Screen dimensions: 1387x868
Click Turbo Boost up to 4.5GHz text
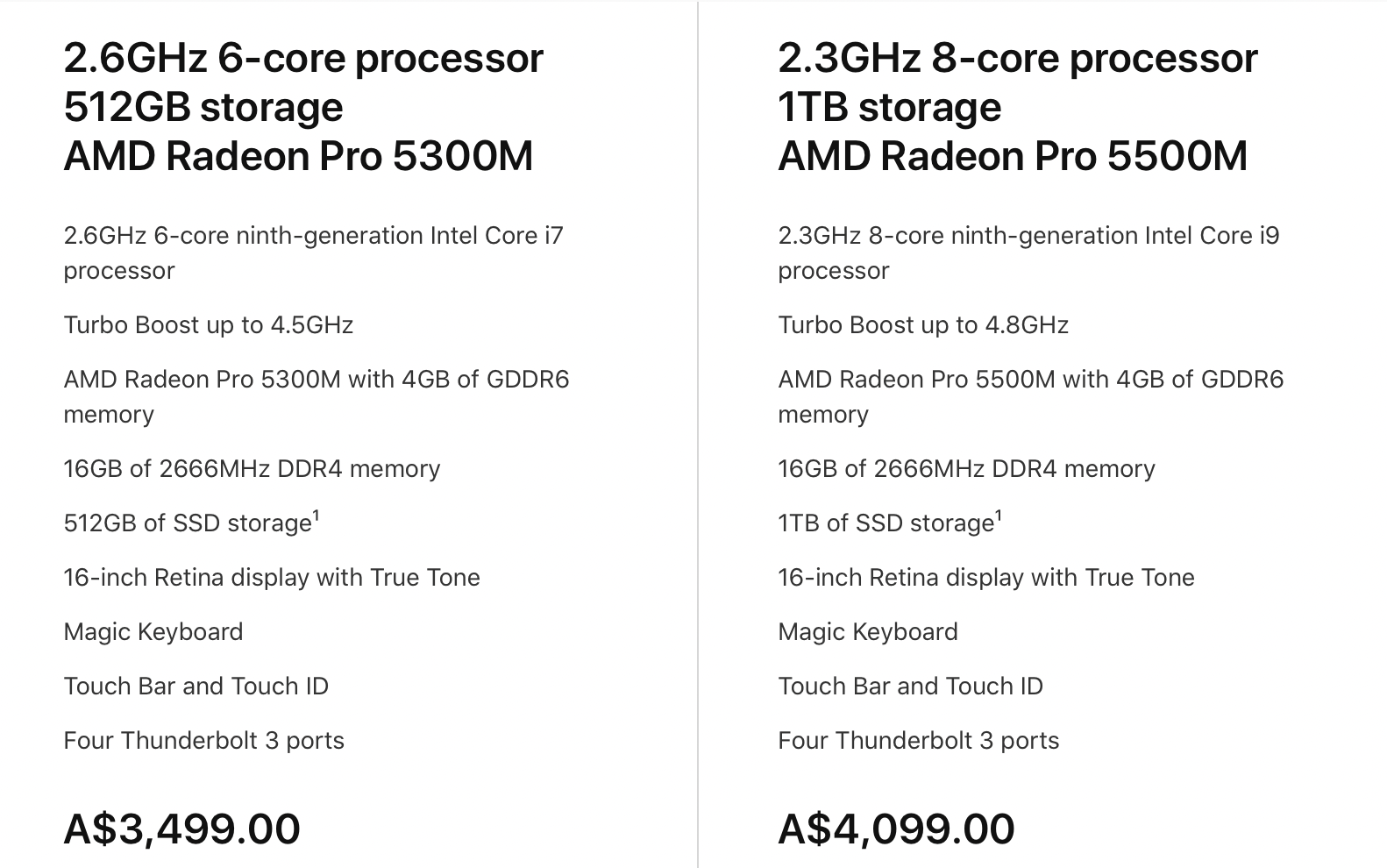click(x=208, y=325)
